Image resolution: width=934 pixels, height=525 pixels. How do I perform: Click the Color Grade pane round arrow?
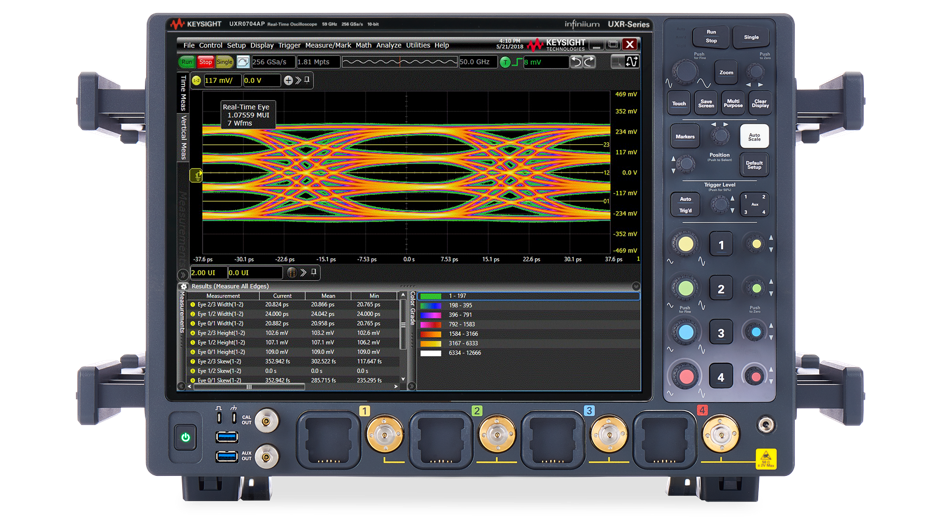(x=411, y=386)
